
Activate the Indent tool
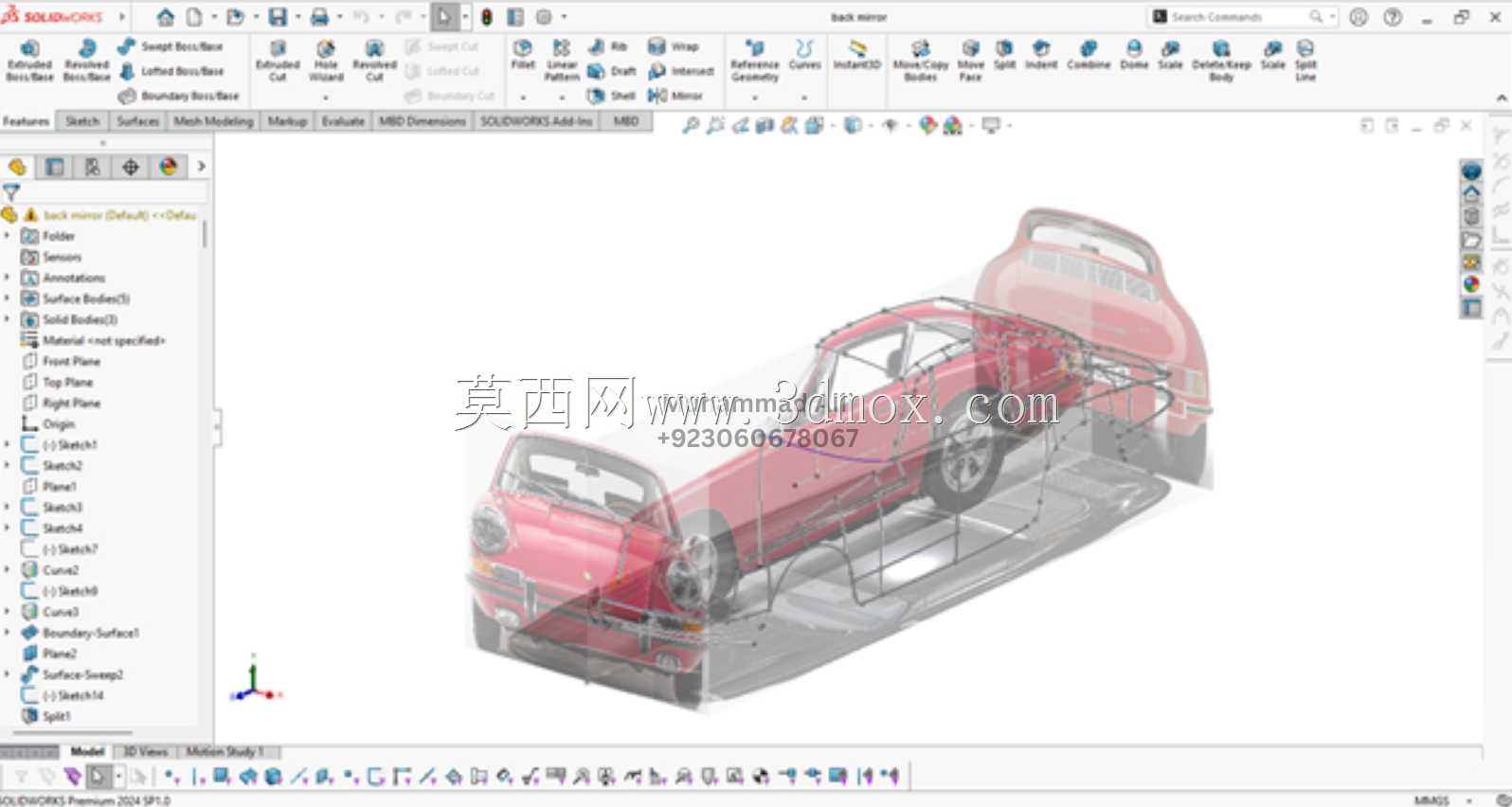pyautogui.click(x=1041, y=55)
